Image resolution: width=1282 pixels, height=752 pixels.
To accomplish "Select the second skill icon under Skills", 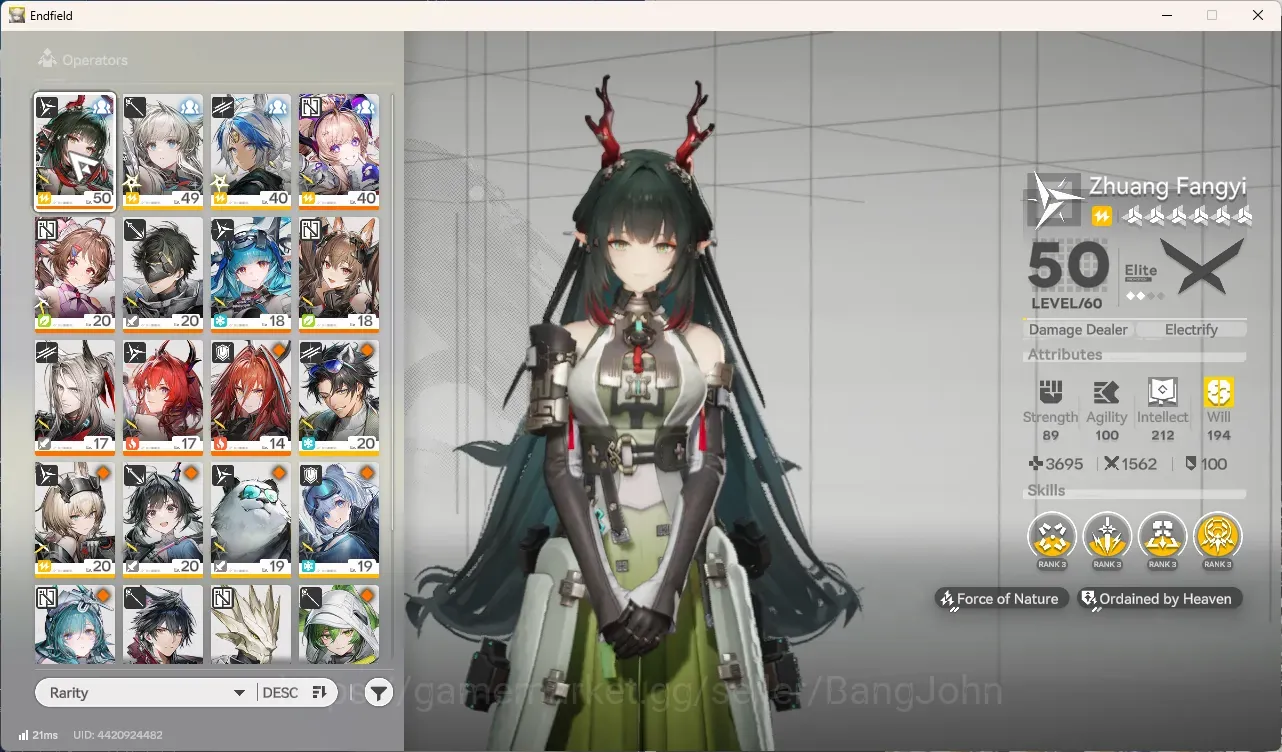I will 1107,536.
